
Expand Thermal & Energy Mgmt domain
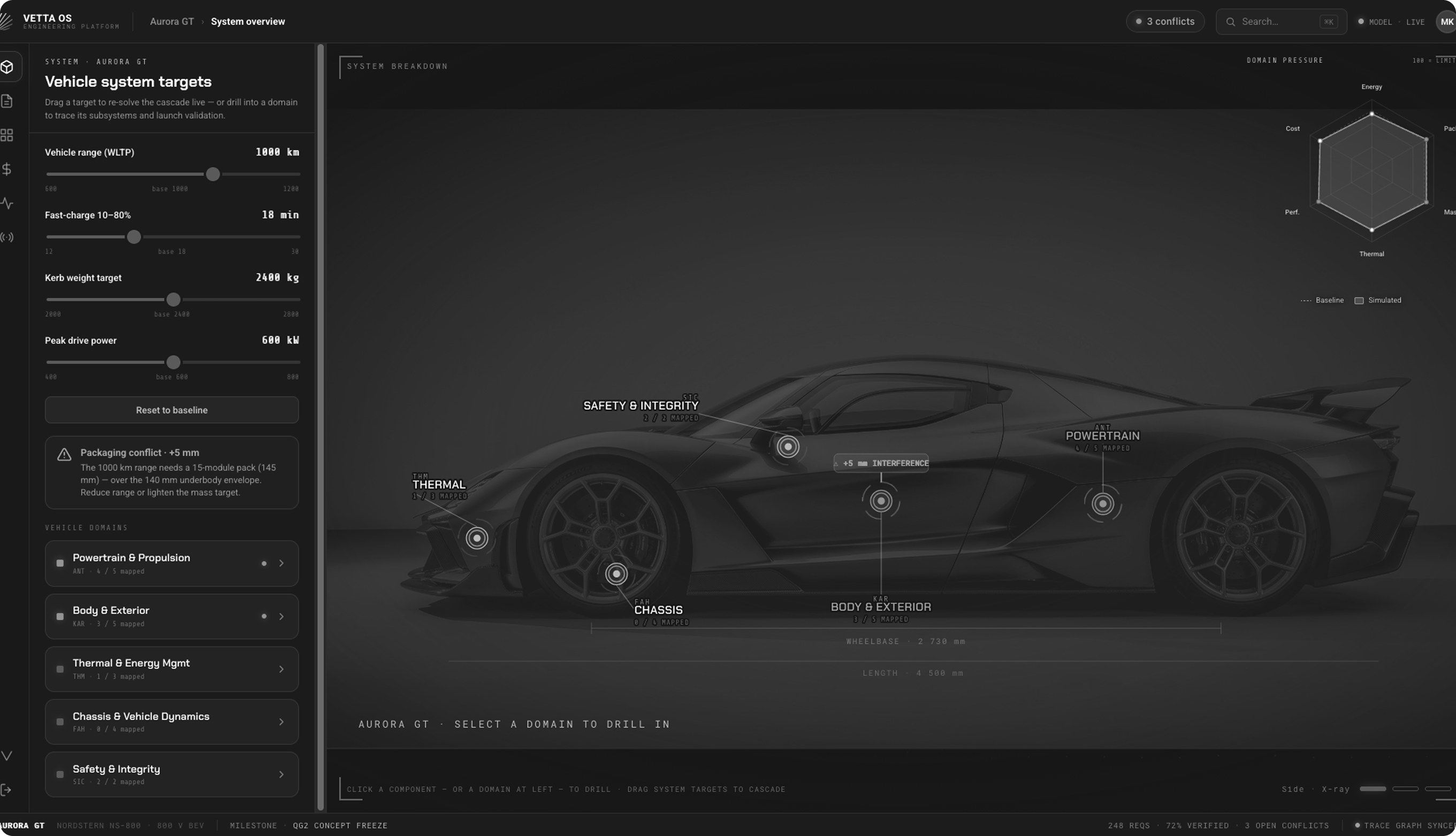[x=172, y=669]
